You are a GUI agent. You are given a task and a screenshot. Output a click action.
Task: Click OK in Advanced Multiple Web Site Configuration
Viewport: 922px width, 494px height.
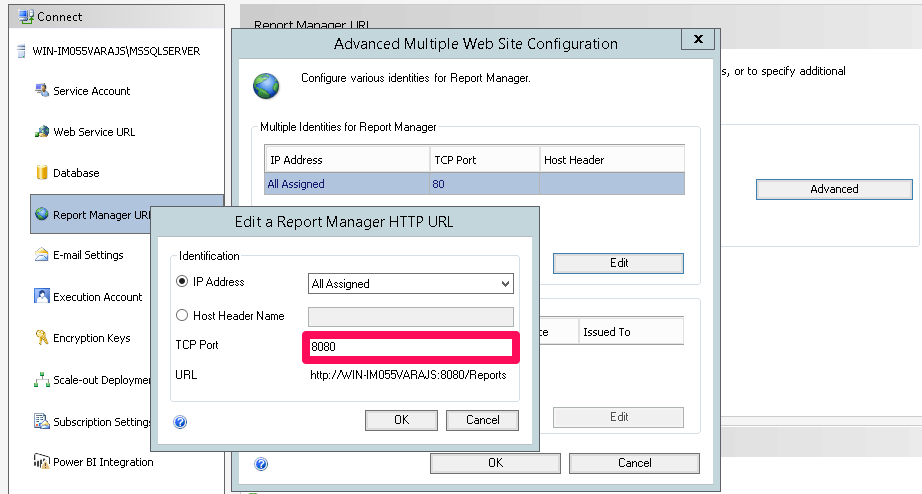click(x=495, y=463)
